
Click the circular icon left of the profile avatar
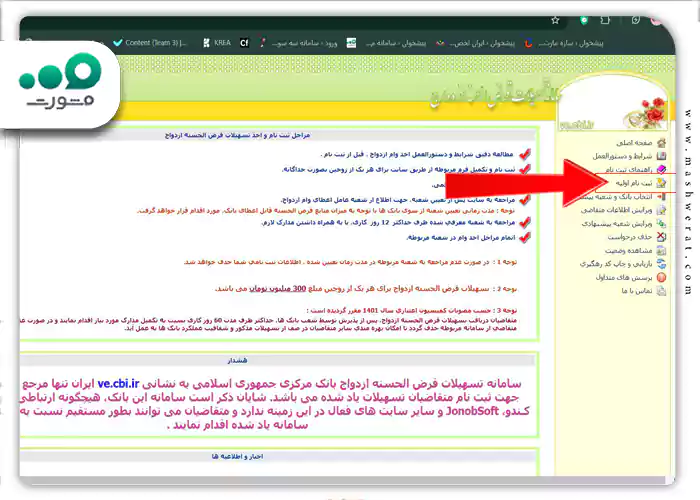636,20
